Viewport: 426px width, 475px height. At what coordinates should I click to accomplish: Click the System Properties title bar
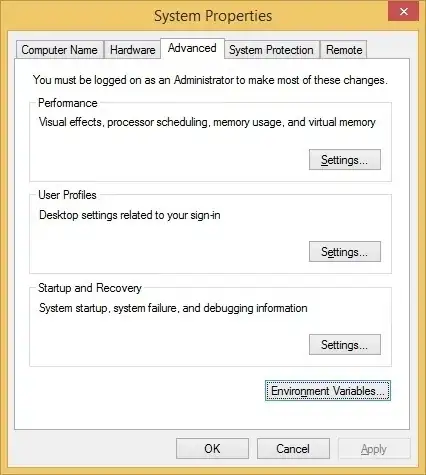tap(213, 16)
